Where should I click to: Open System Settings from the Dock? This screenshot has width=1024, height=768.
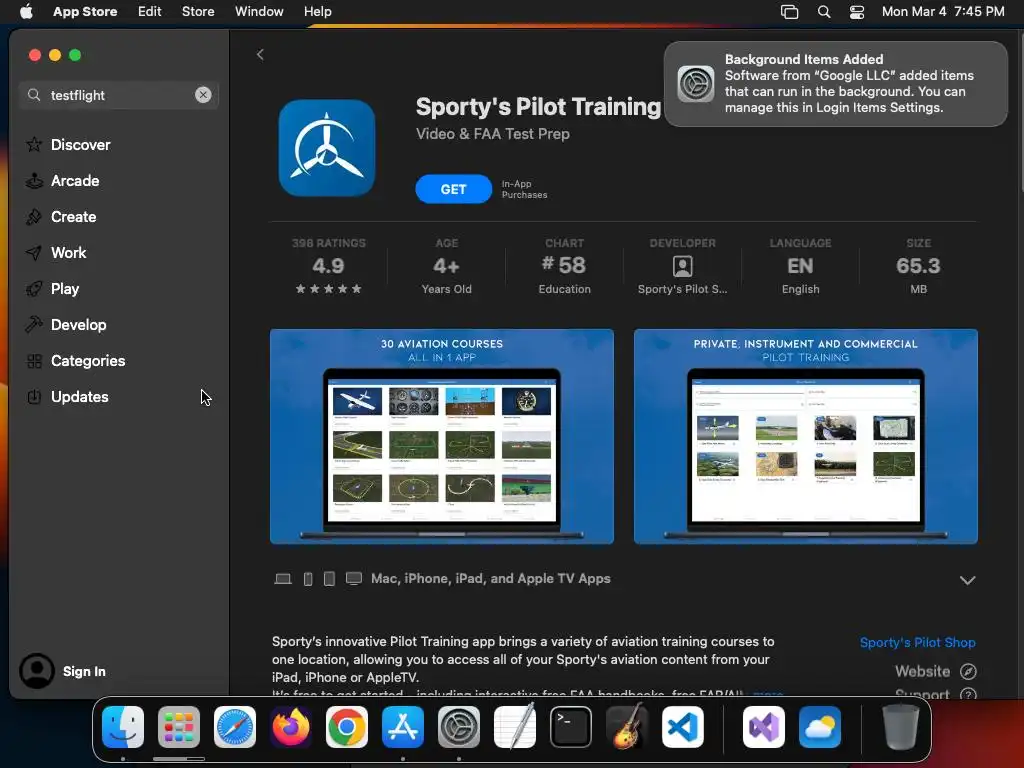(459, 726)
